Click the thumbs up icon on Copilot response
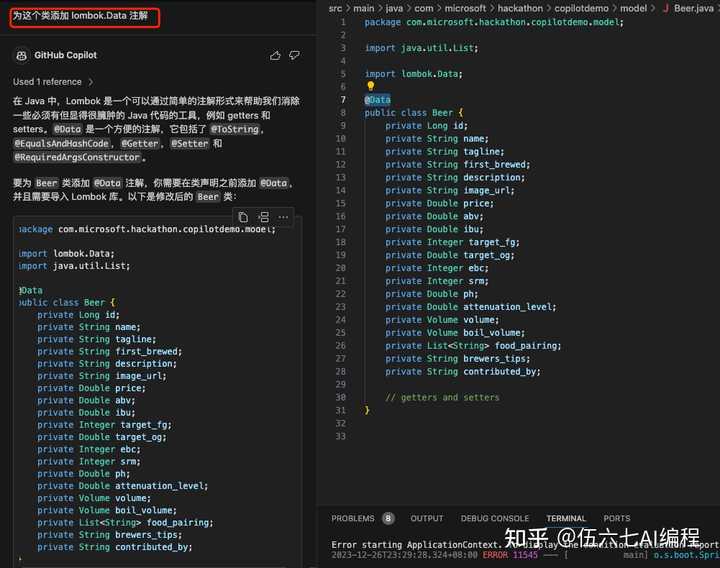The width and height of the screenshot is (720, 568). (275, 56)
